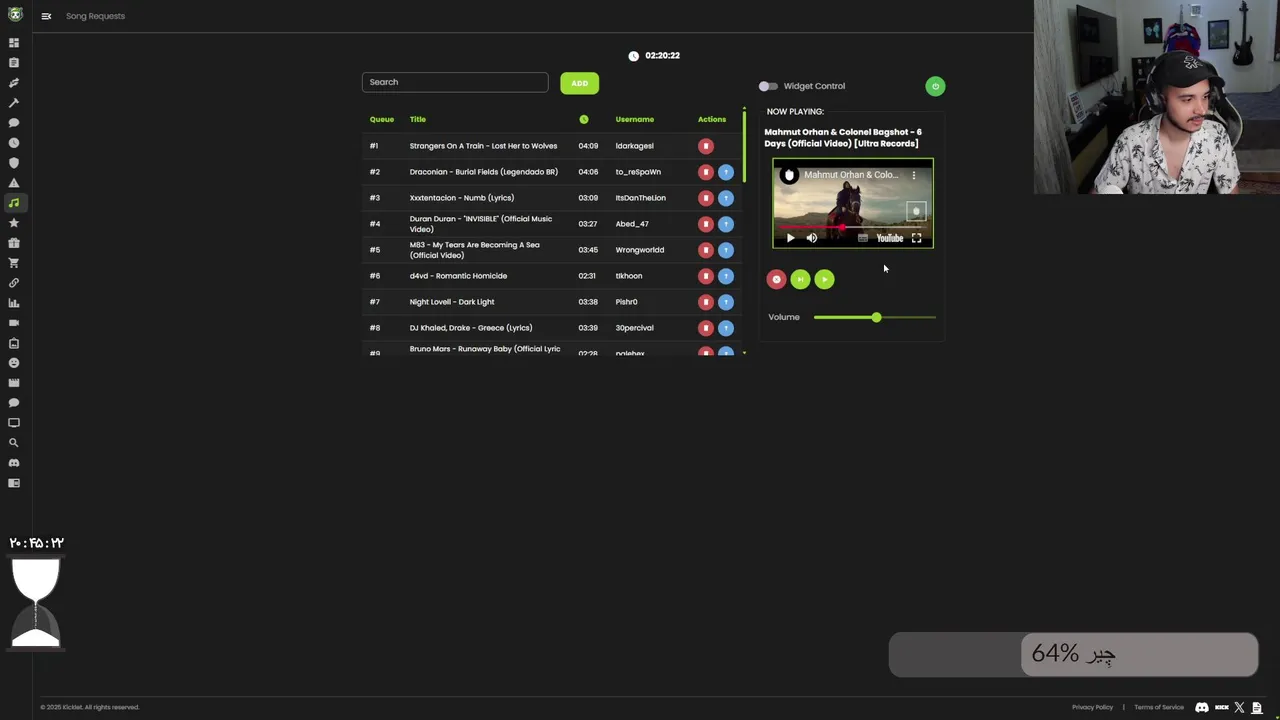Open the star icon in the sidebar
Viewport: 1280px width, 720px height.
pyautogui.click(x=14, y=223)
